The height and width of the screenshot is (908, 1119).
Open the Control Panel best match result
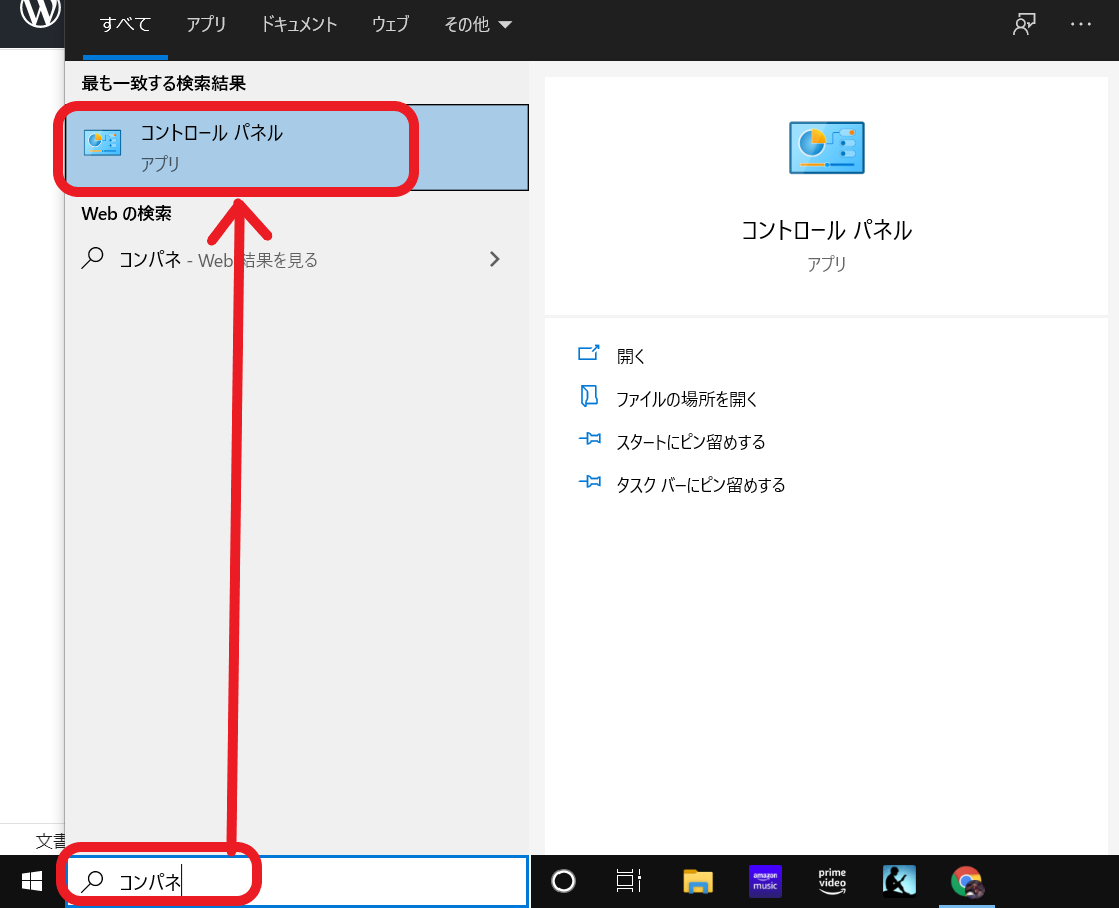[x=297, y=148]
